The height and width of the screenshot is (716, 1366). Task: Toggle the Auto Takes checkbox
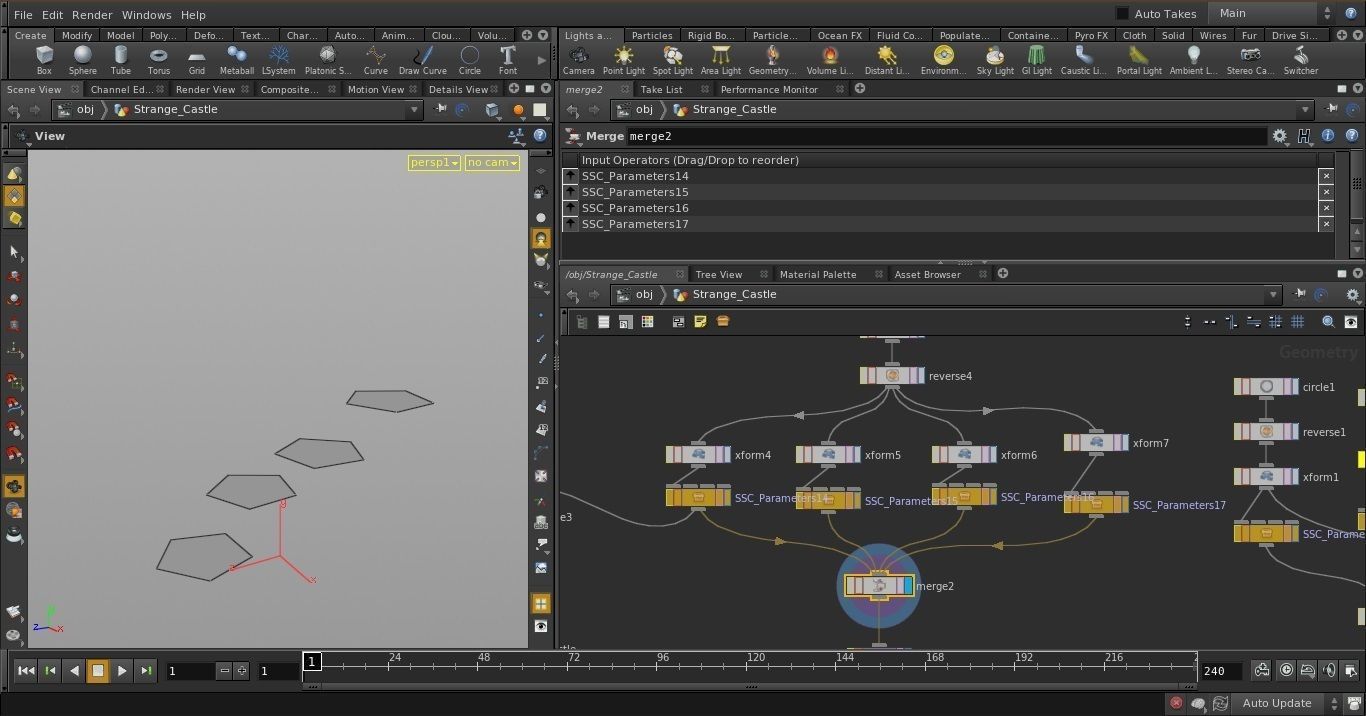click(x=1122, y=14)
